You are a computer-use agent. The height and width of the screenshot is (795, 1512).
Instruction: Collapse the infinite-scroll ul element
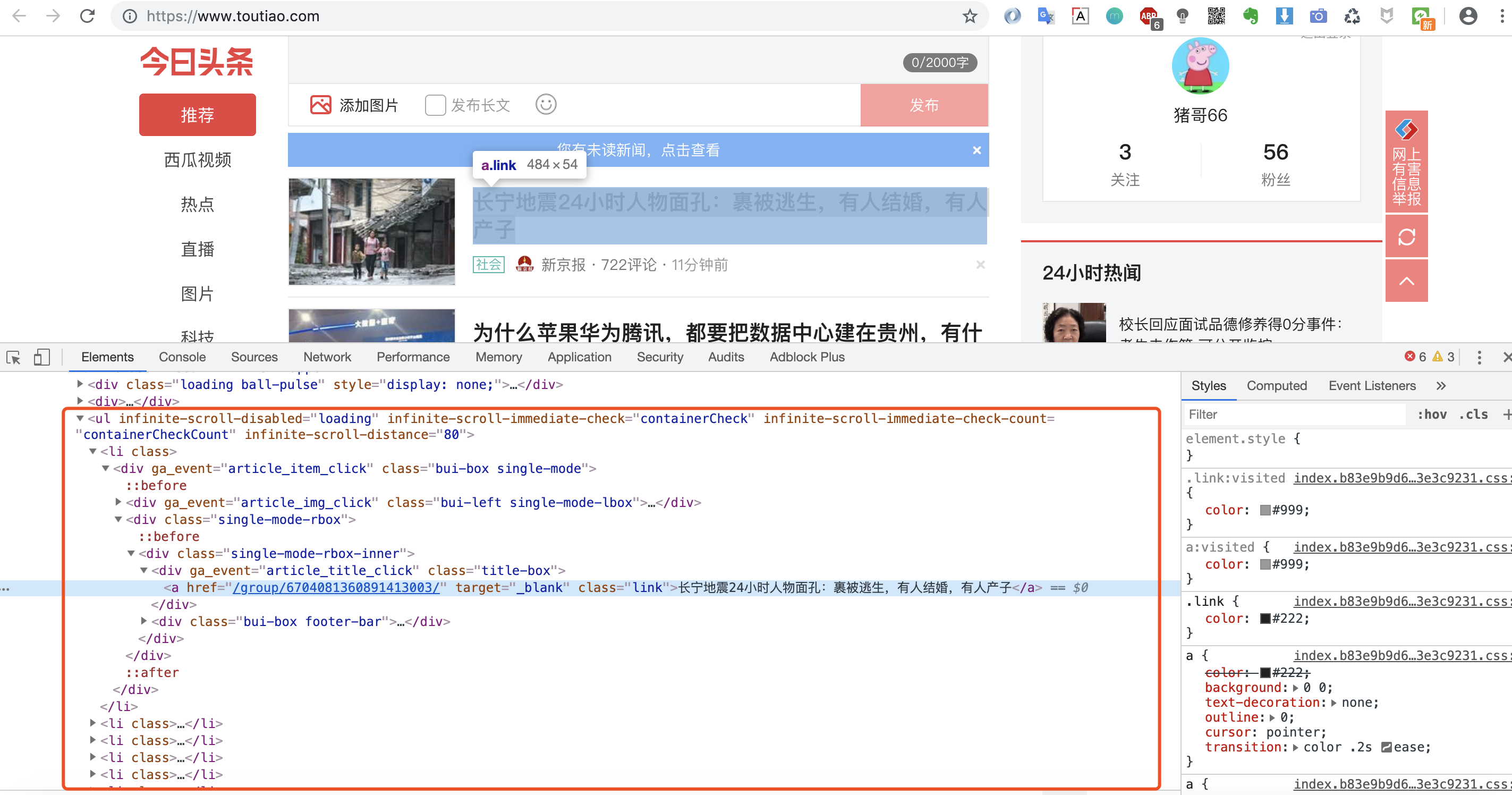click(x=79, y=418)
